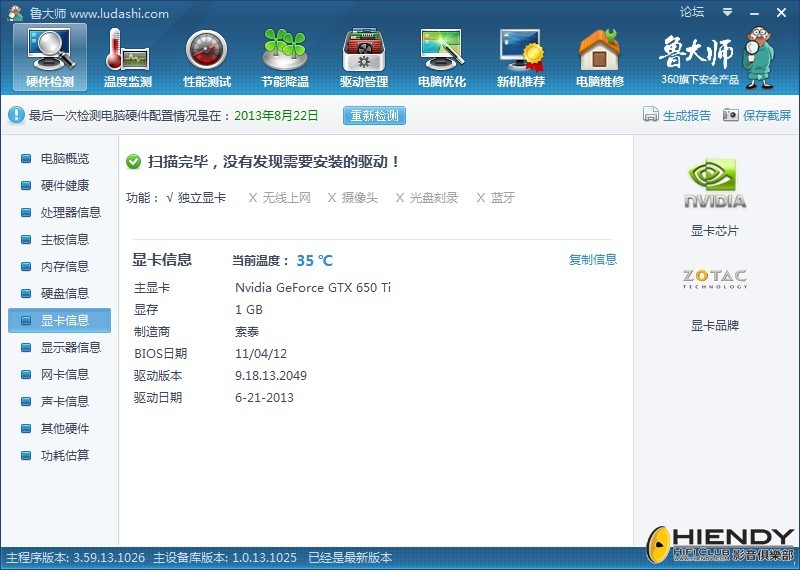Open the 硬件检测 hardware detection icon

50,57
